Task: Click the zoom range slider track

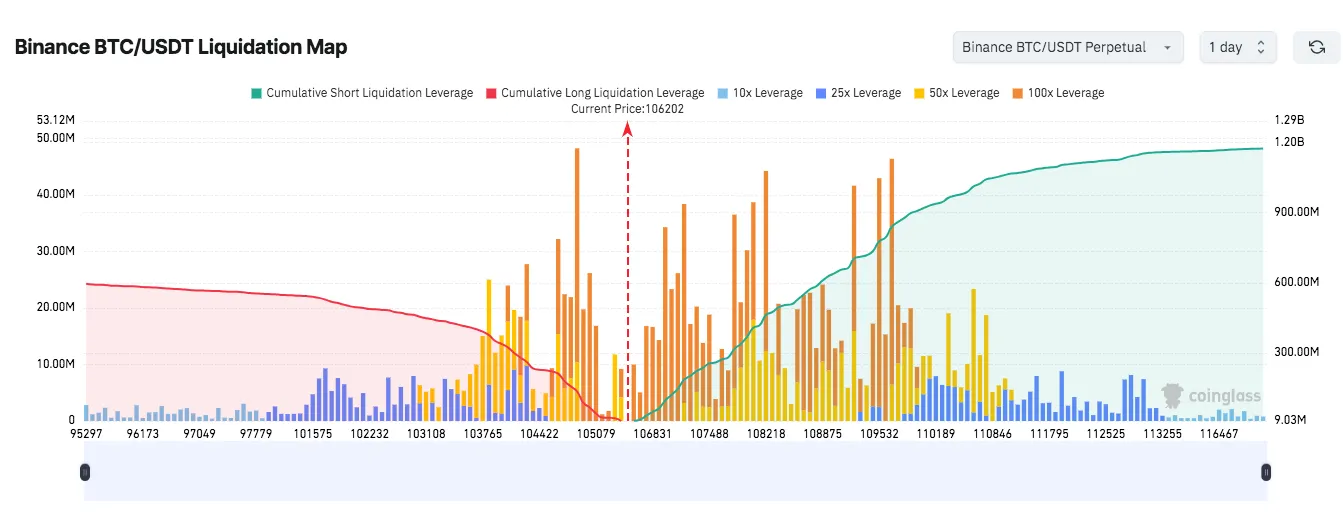Action: 675,471
